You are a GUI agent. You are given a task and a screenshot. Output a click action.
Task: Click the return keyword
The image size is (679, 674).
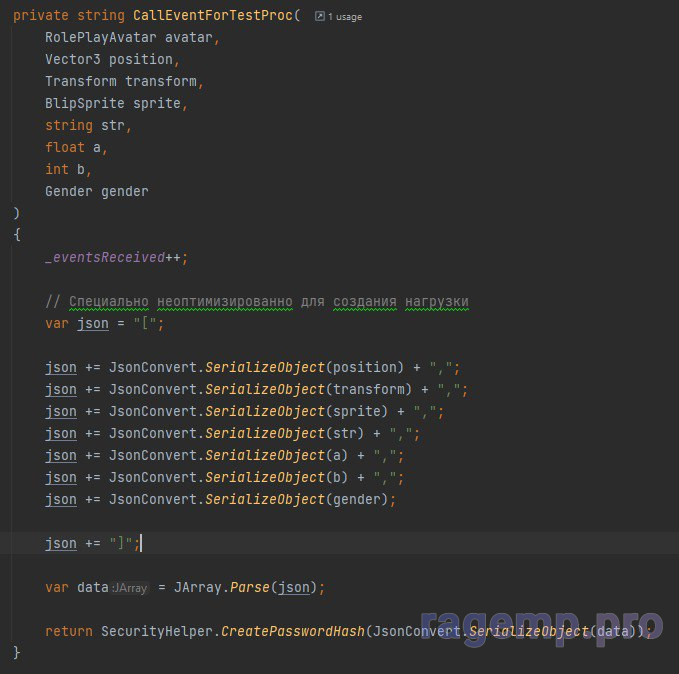tap(68, 631)
